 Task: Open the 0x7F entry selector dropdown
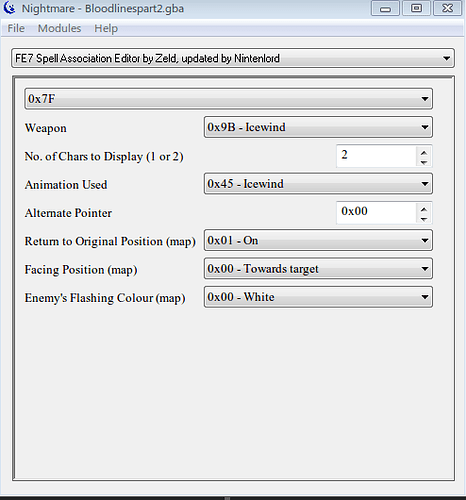coord(228,99)
